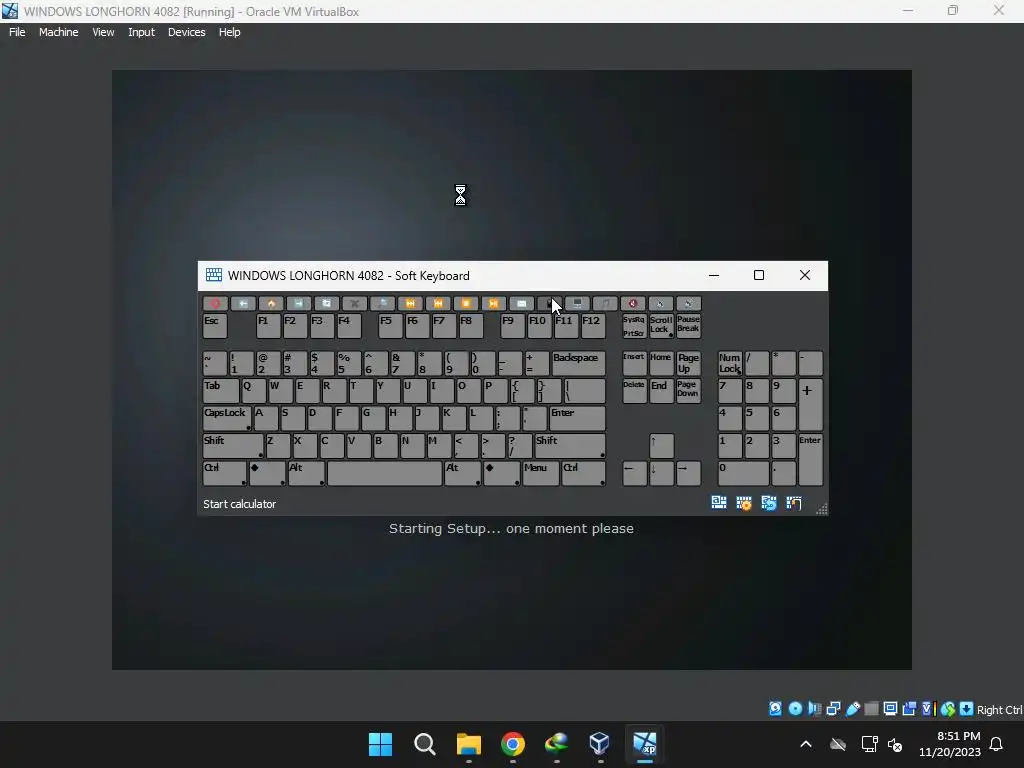Toggle the left Alt key
Screen dimensions: 1024x768
pos(306,473)
